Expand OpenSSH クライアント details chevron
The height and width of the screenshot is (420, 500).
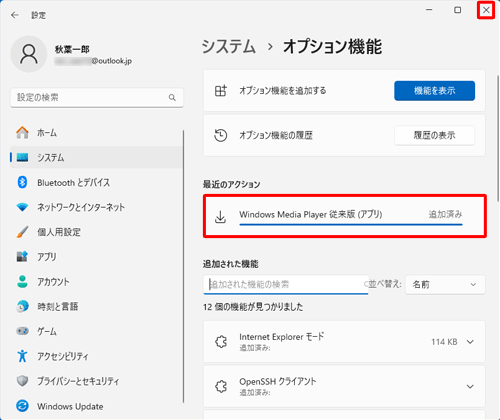[470, 386]
